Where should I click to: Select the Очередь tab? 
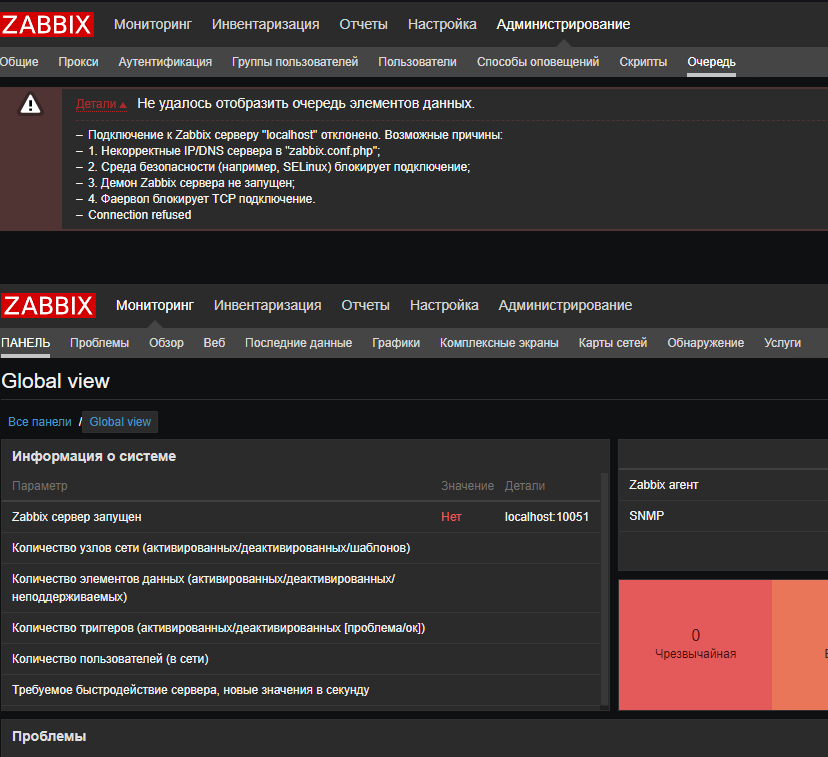click(711, 62)
